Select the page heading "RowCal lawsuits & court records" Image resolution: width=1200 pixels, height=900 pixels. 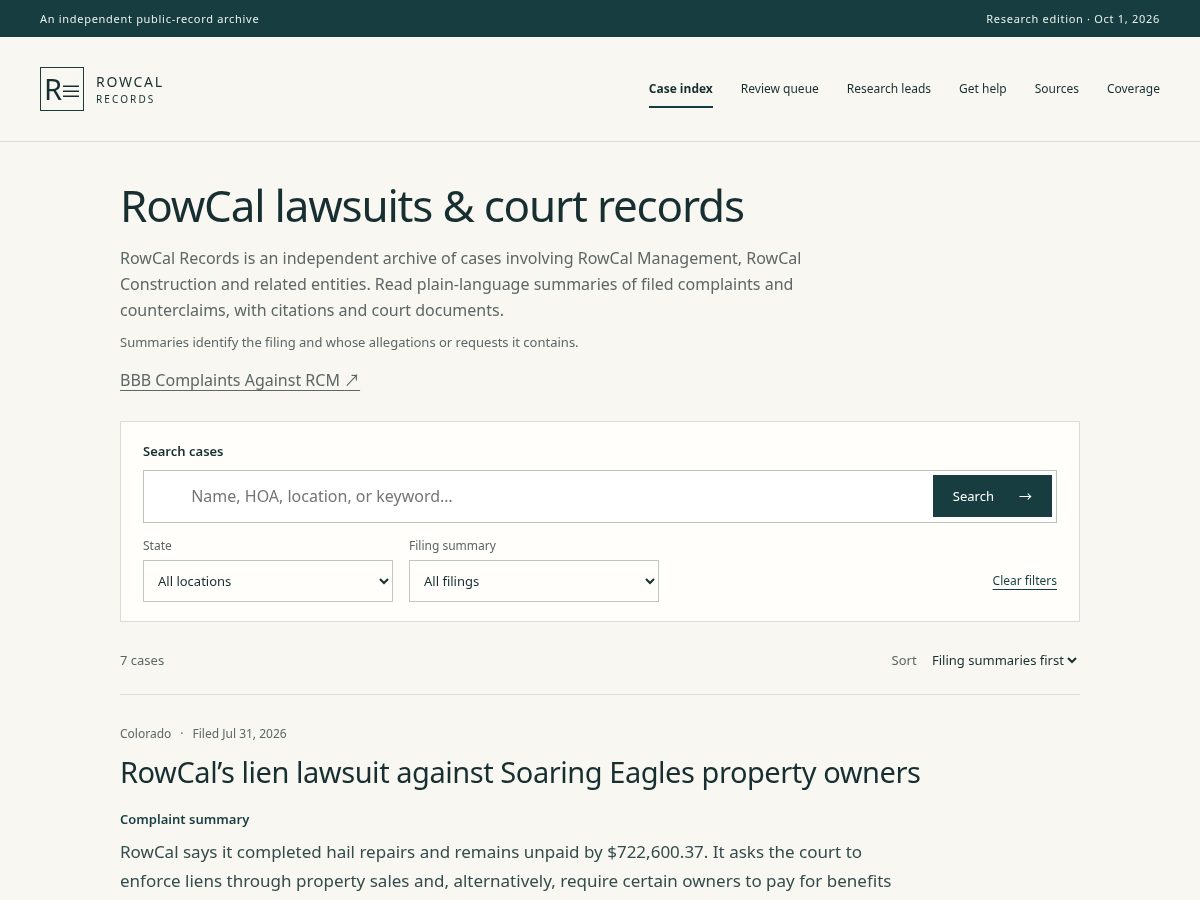pyautogui.click(x=432, y=206)
